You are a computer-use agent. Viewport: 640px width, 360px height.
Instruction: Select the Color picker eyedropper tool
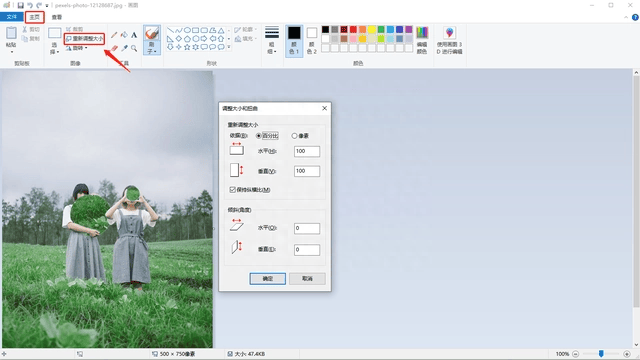tap(124, 48)
